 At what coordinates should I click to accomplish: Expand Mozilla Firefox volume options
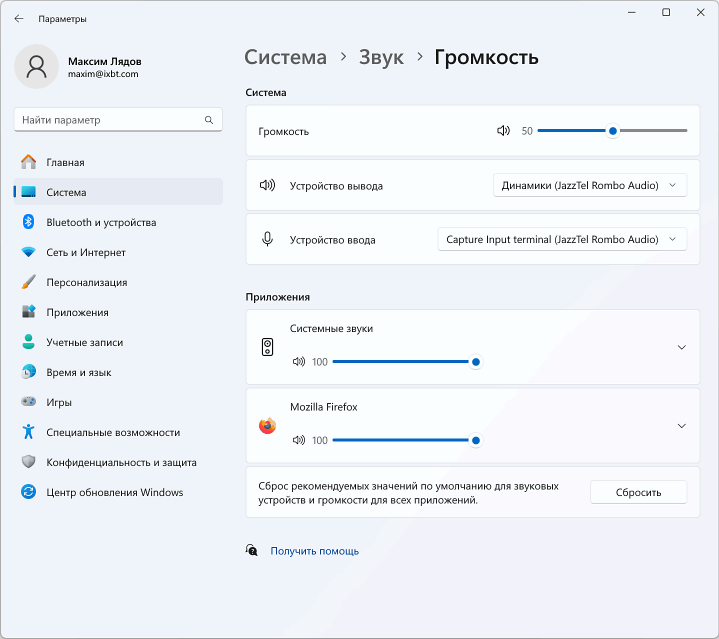pos(681,426)
